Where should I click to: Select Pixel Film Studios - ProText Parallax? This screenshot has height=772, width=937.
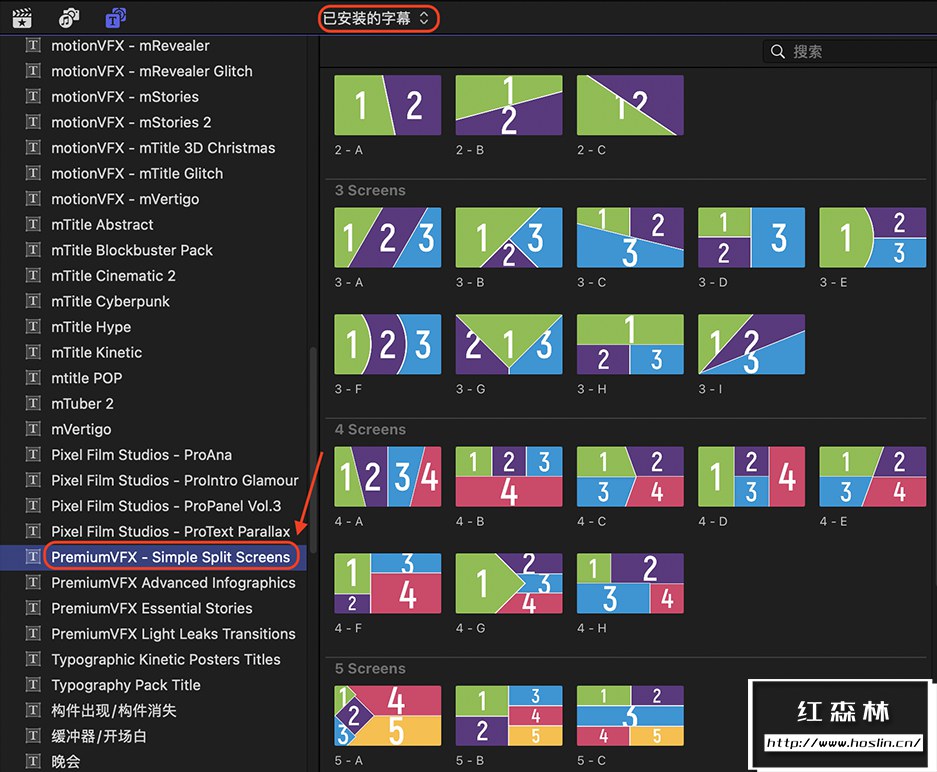[171, 531]
